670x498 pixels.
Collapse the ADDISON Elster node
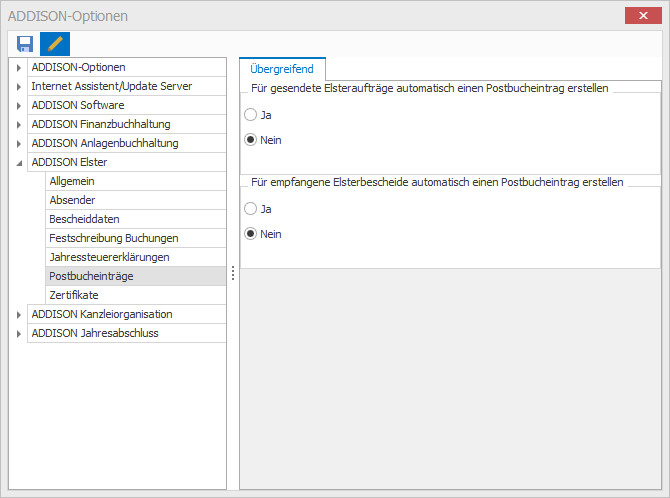[19, 163]
